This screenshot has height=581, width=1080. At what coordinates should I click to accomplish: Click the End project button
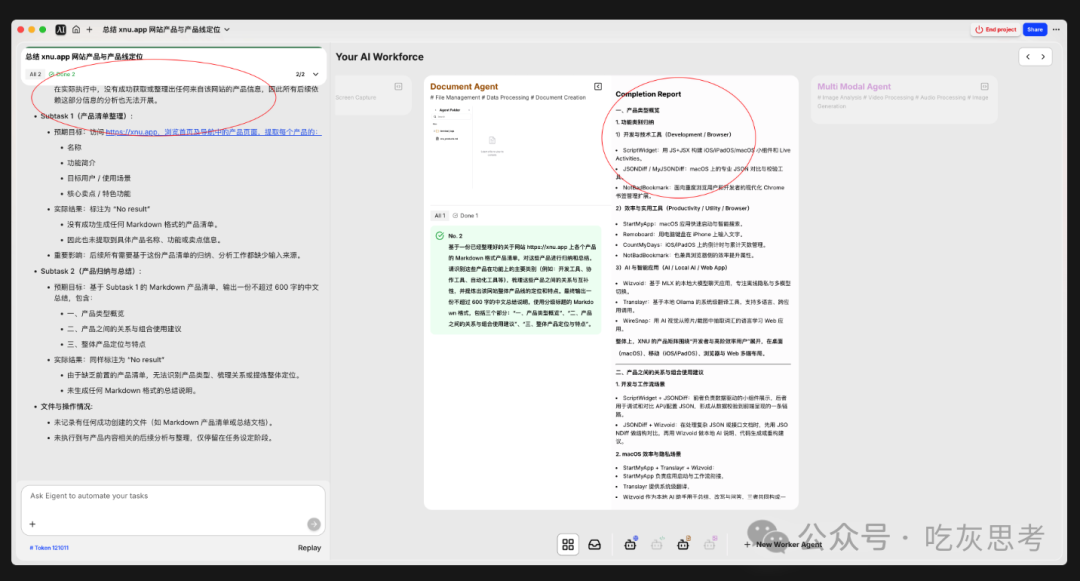pyautogui.click(x=996, y=30)
